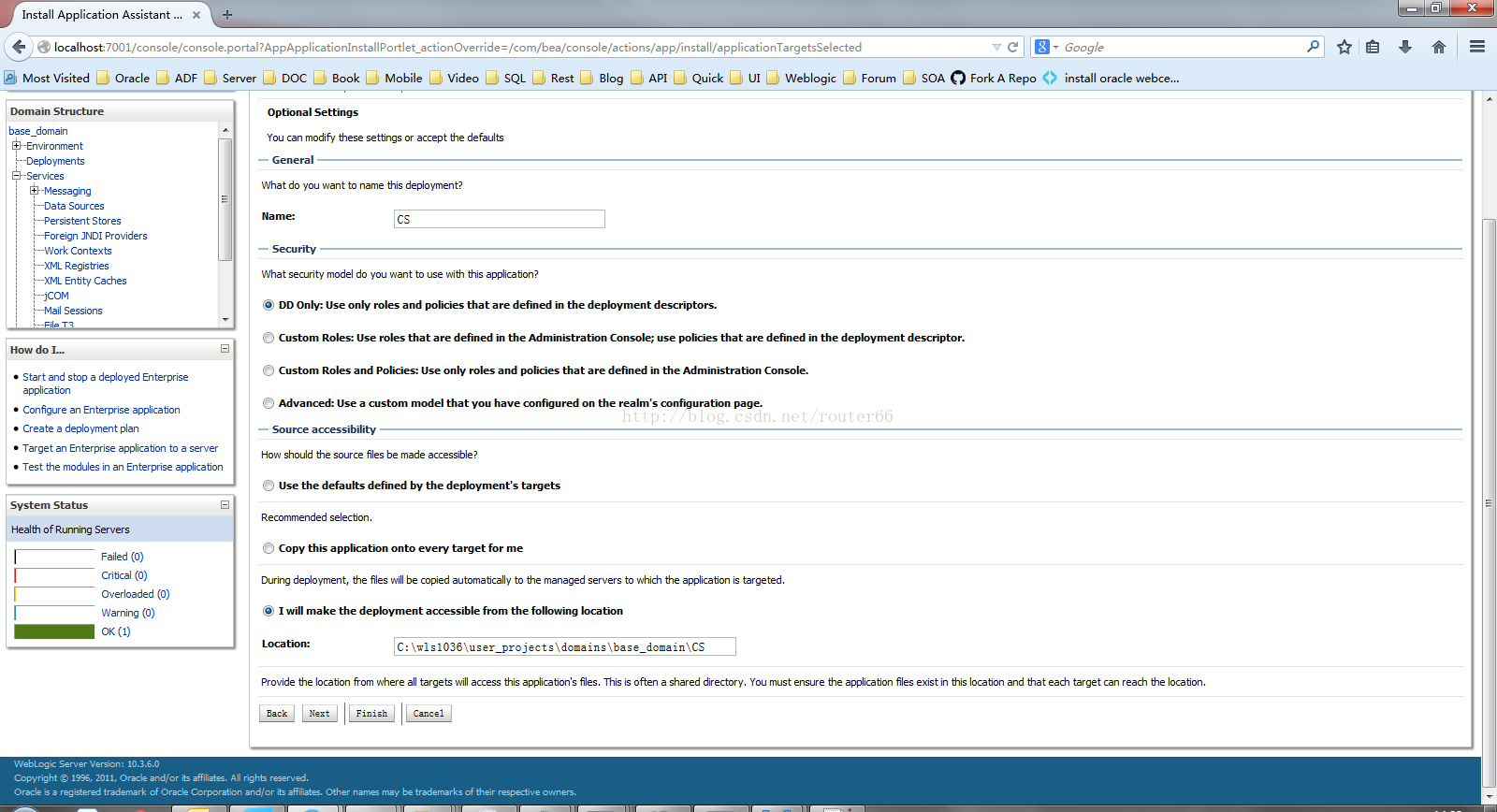Open Mail Sessions tree item
The width and height of the screenshot is (1497, 812).
point(73,311)
